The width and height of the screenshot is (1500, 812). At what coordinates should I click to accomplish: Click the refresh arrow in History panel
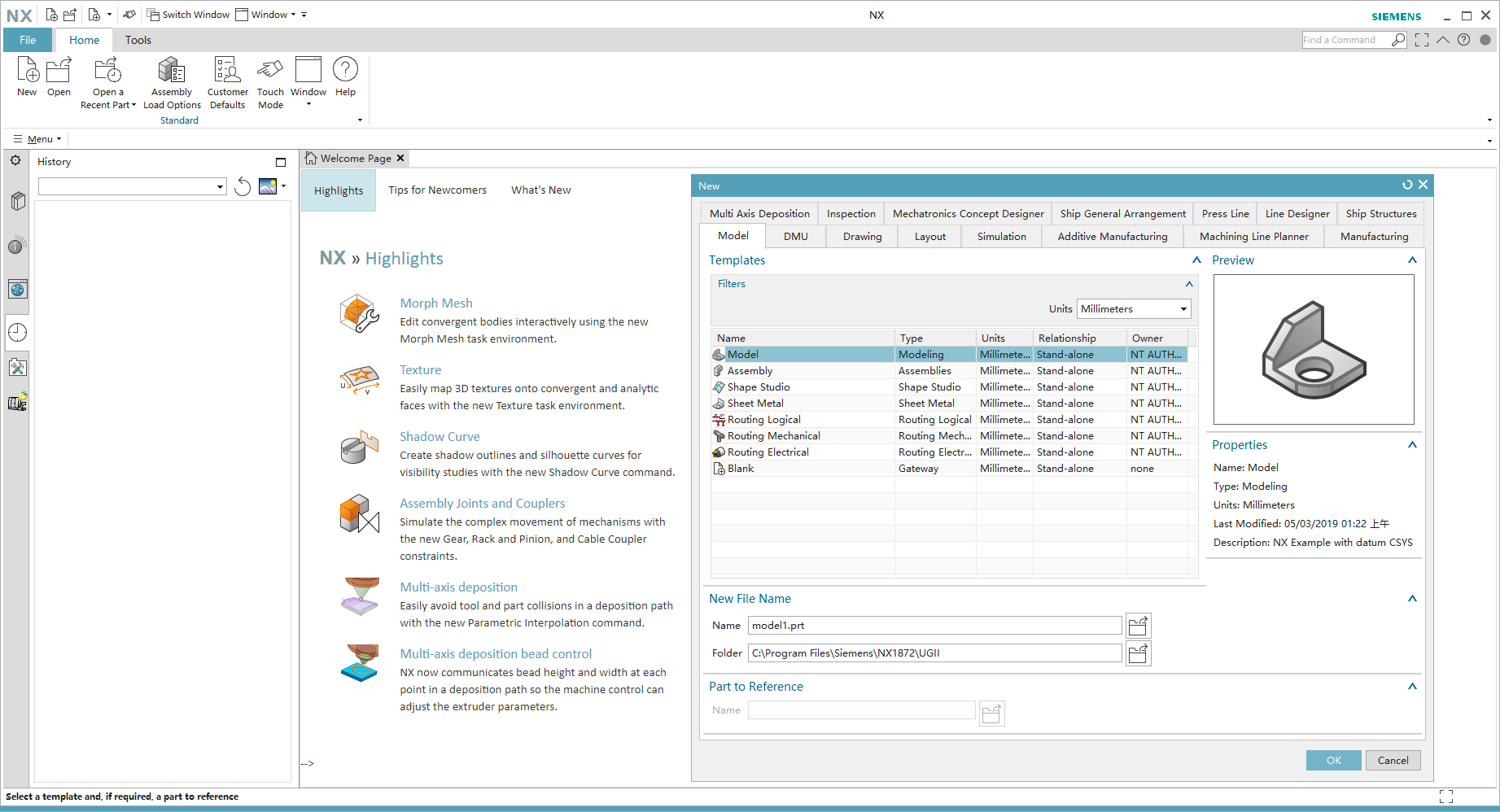coord(242,187)
